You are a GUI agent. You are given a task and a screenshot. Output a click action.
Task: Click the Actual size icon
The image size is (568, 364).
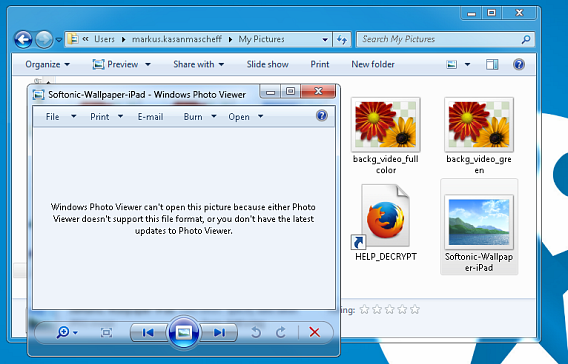106,332
